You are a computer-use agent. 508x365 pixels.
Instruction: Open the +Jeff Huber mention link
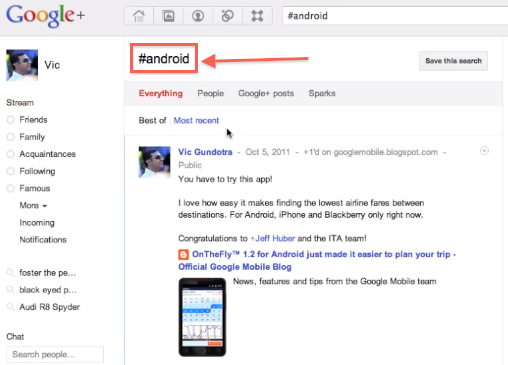tap(273, 238)
